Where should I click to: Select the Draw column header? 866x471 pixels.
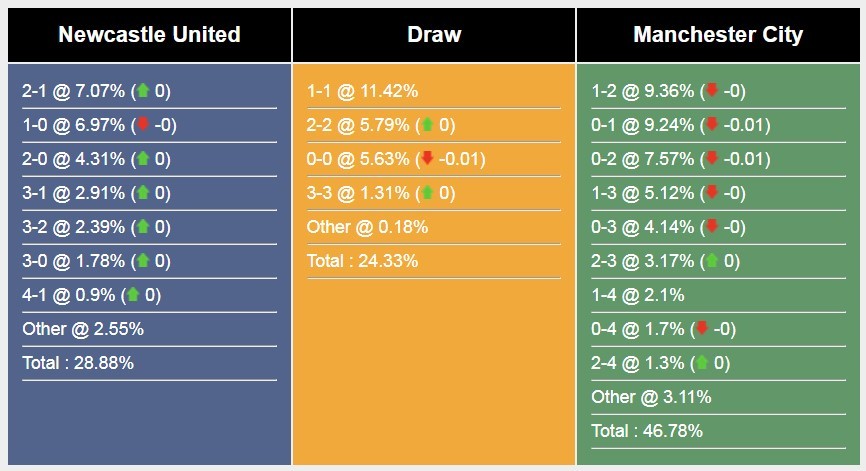[x=434, y=35]
